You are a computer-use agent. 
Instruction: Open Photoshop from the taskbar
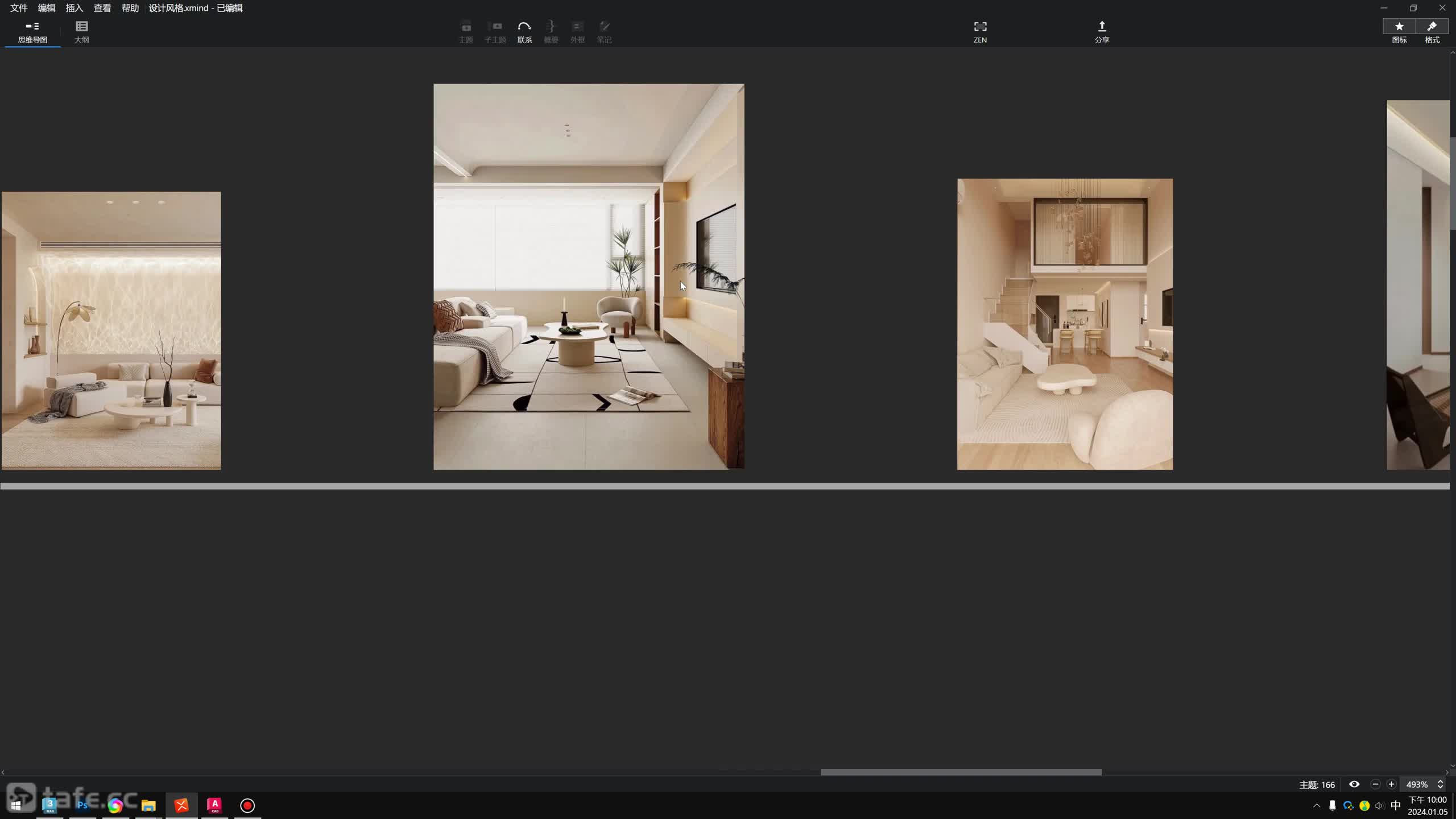coord(82,805)
